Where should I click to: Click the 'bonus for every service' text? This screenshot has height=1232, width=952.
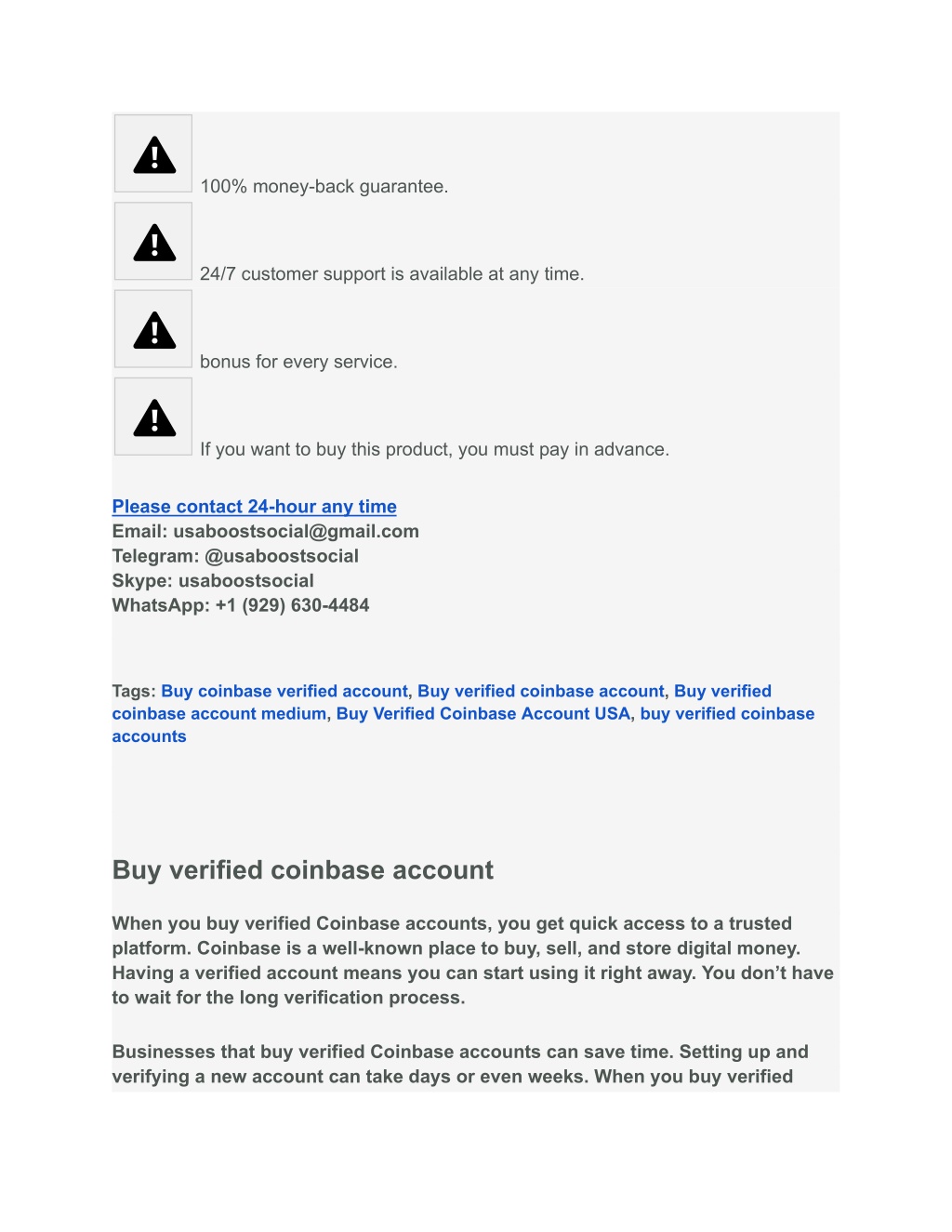(298, 362)
